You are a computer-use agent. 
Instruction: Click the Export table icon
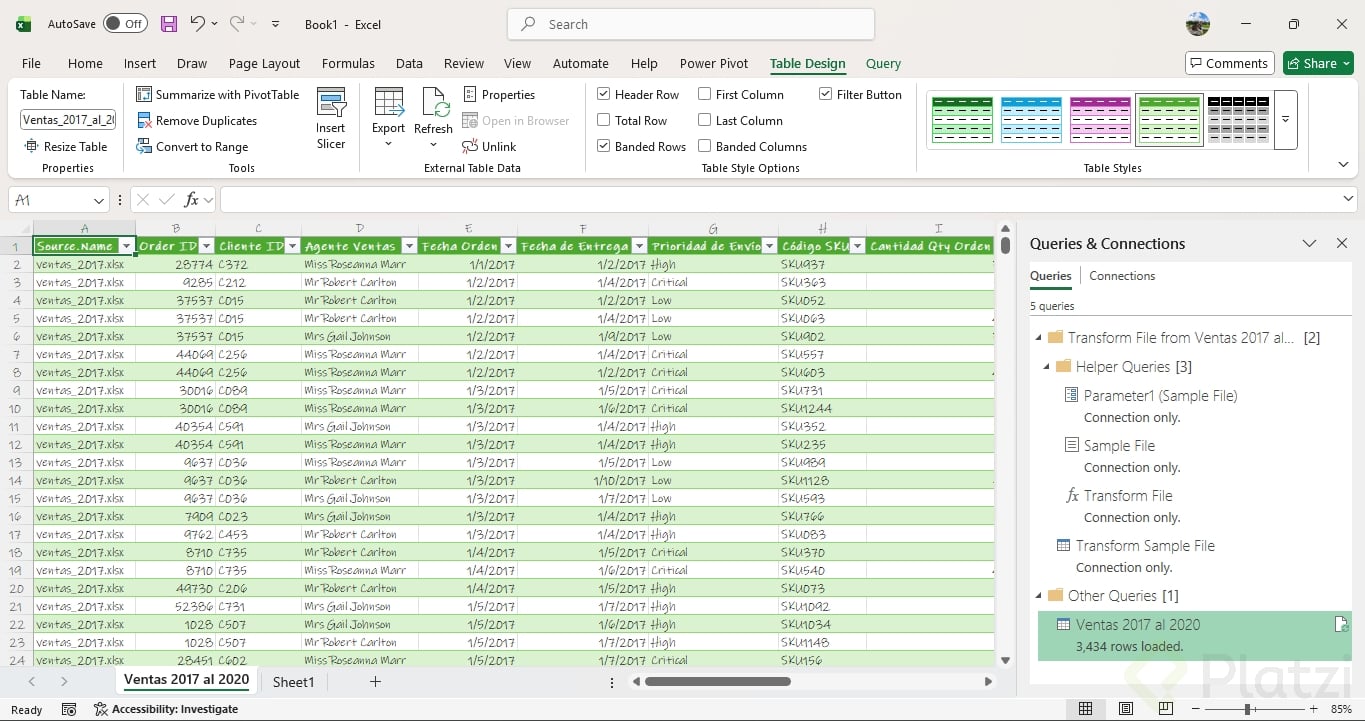388,103
